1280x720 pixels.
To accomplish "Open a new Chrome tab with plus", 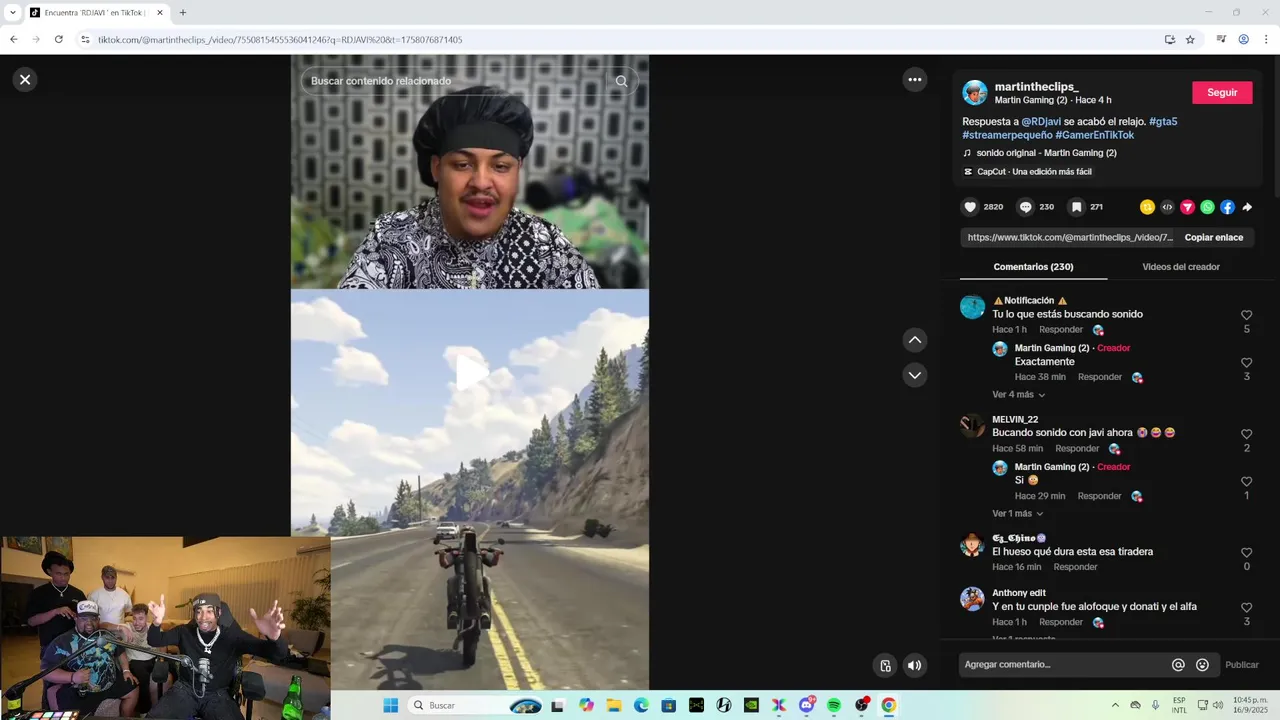I will point(182,13).
